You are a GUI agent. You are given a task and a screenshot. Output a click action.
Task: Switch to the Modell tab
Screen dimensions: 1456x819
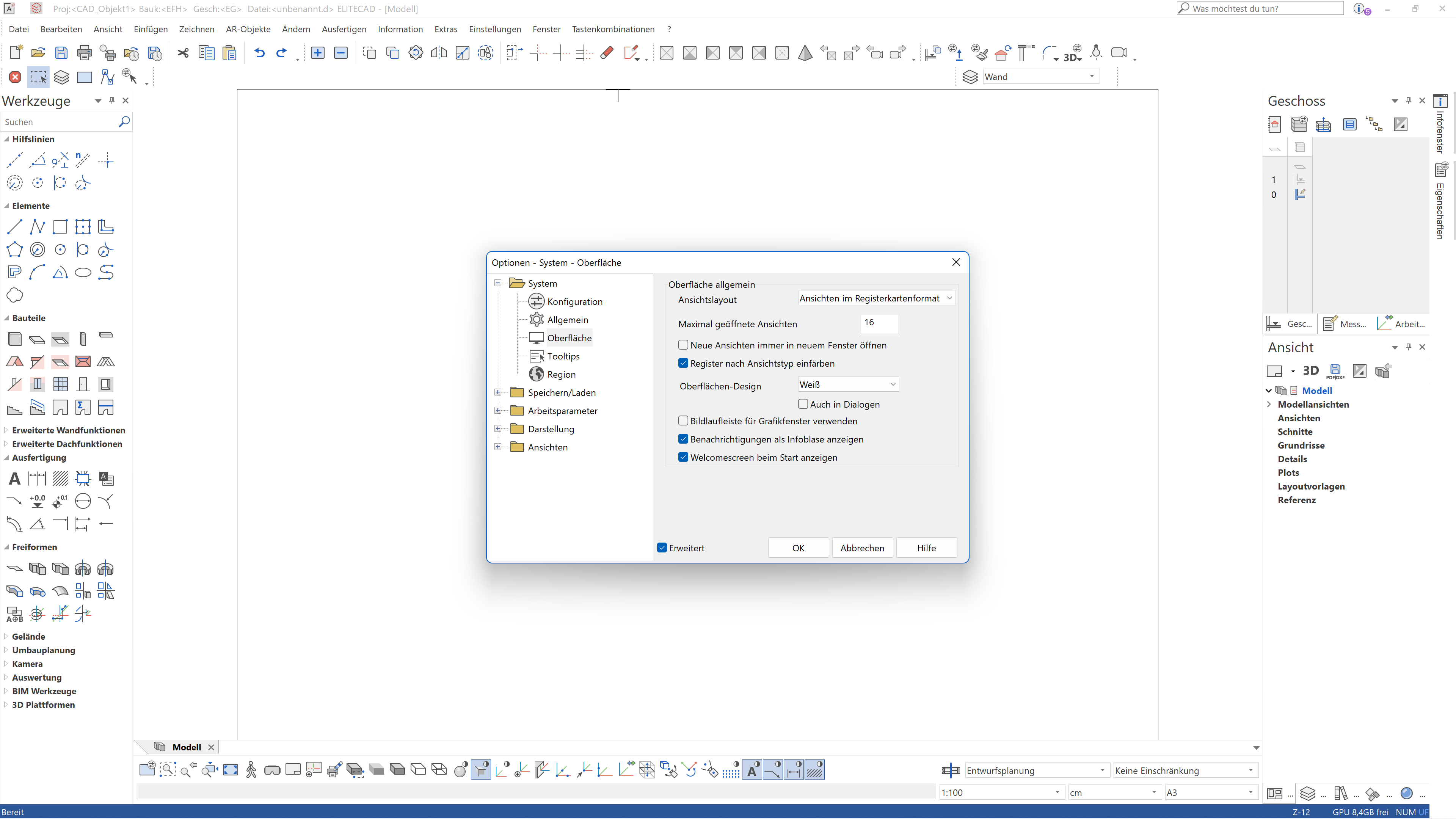pyautogui.click(x=187, y=747)
